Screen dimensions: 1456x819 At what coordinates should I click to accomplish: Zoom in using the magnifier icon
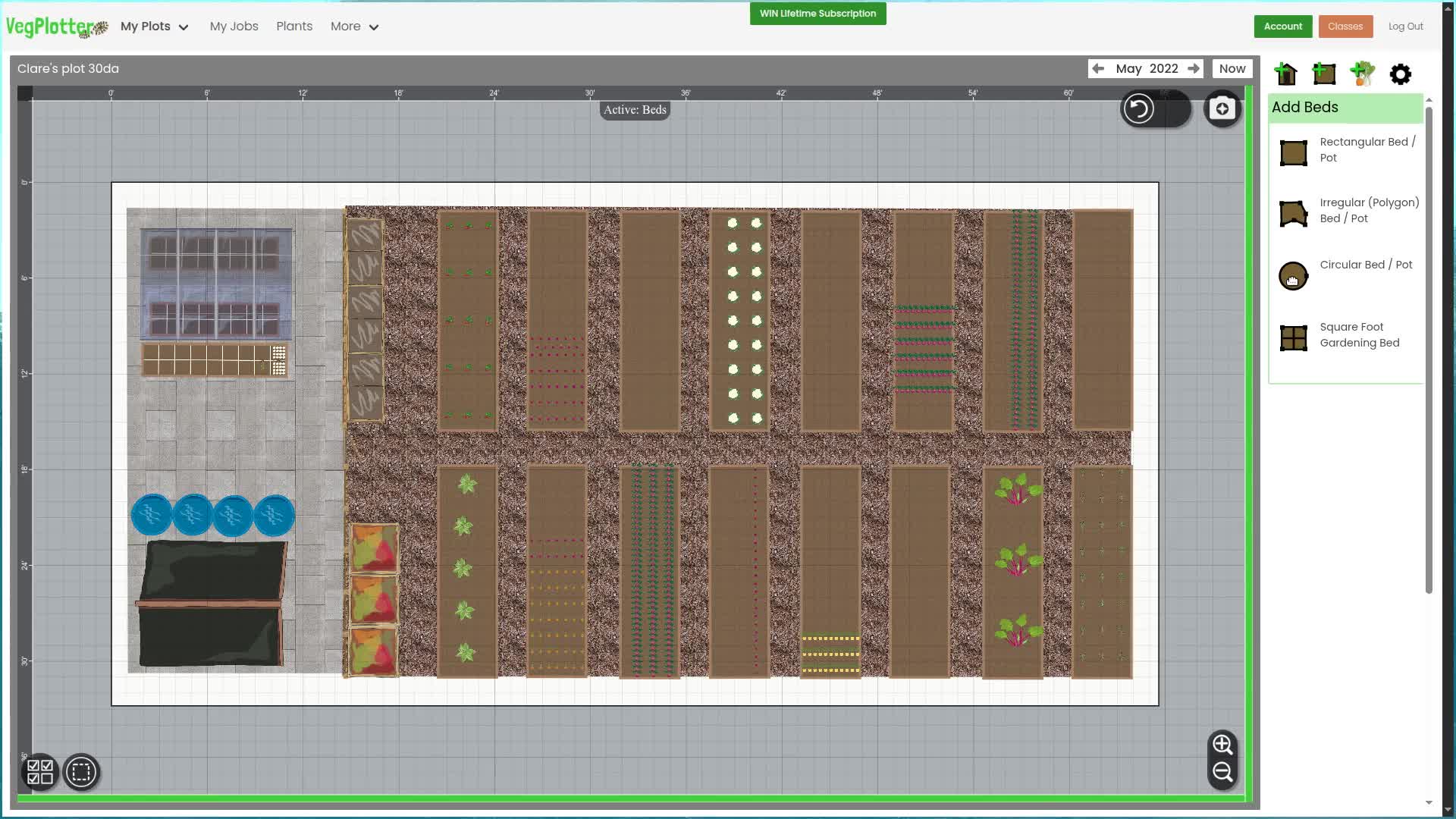pyautogui.click(x=1222, y=745)
